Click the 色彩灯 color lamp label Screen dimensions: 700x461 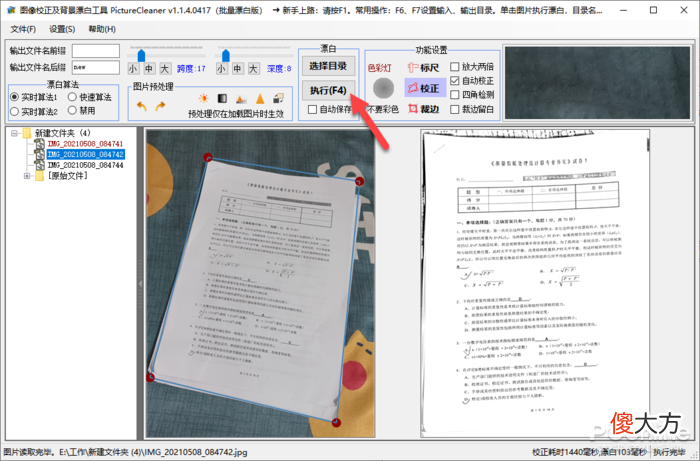379,68
